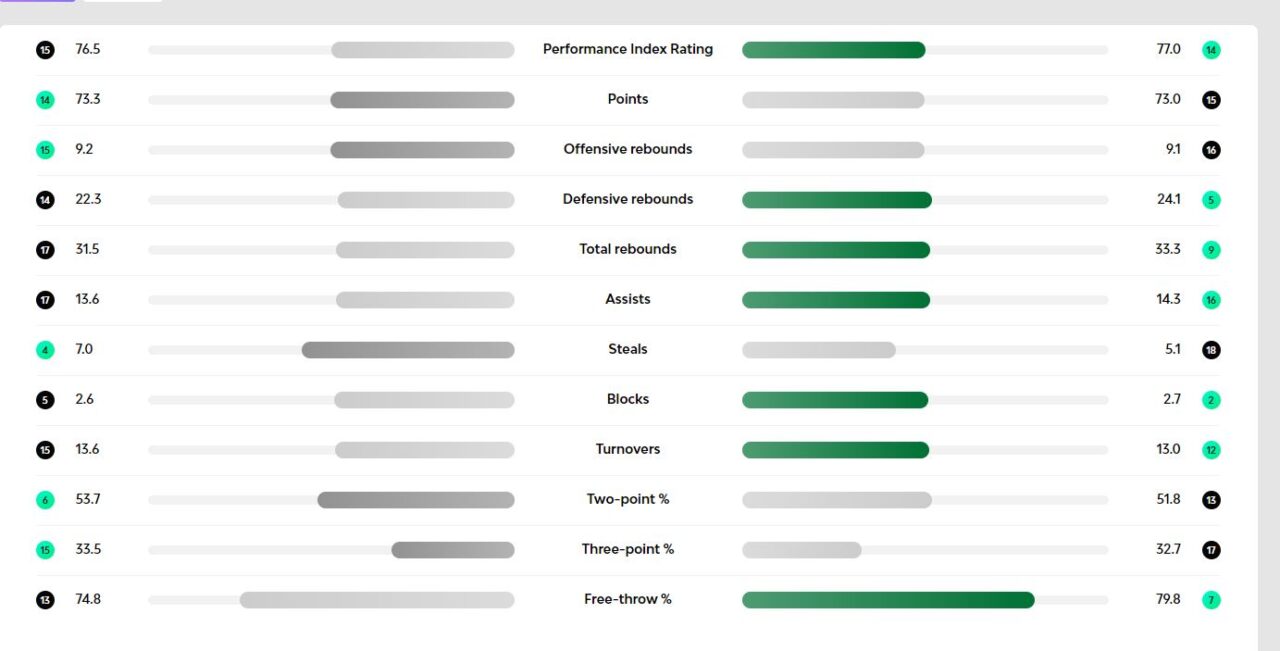Click the left rank badge in Offensive rebounds row
This screenshot has width=1280, height=651.
(x=45, y=150)
